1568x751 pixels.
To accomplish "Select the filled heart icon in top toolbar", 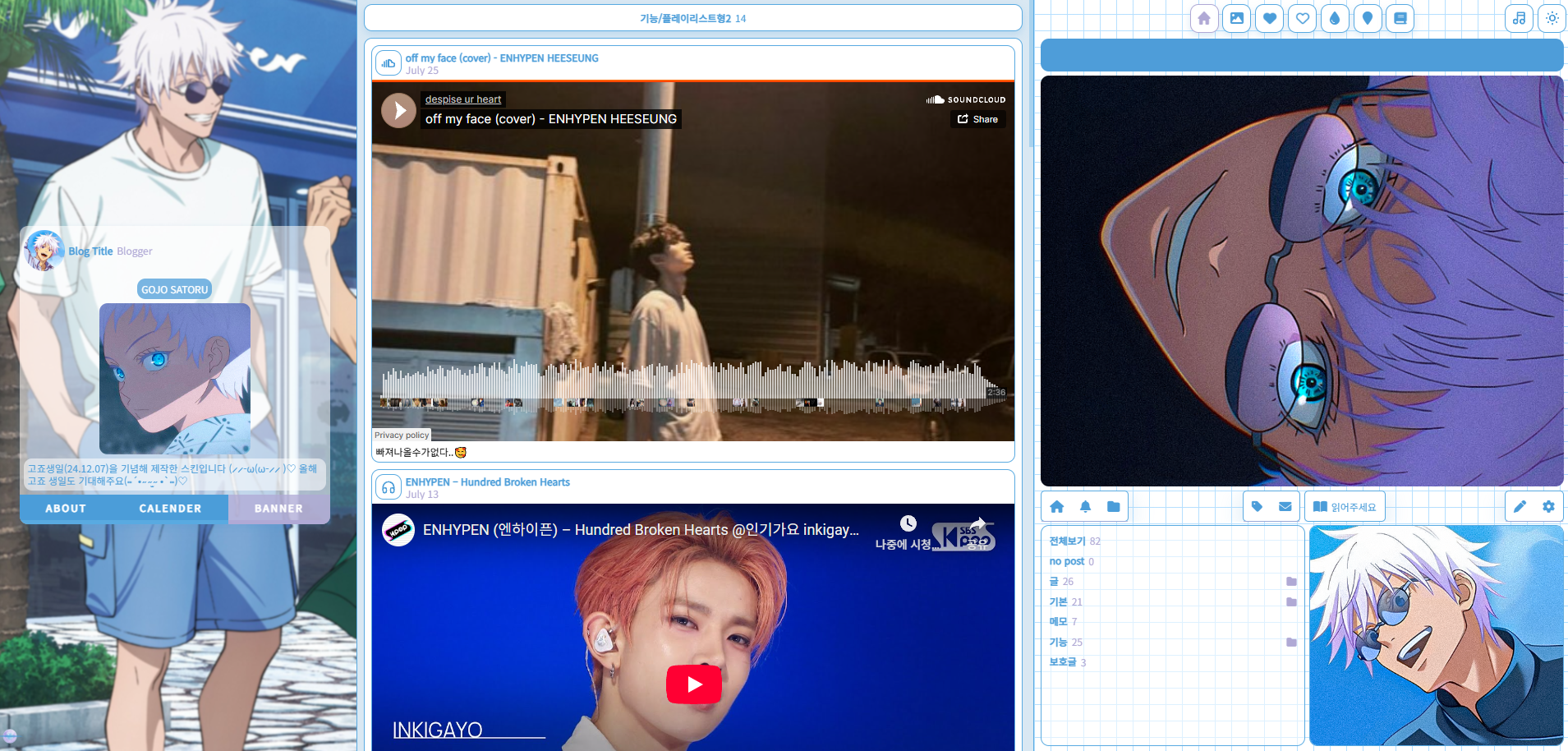I will click(1270, 18).
